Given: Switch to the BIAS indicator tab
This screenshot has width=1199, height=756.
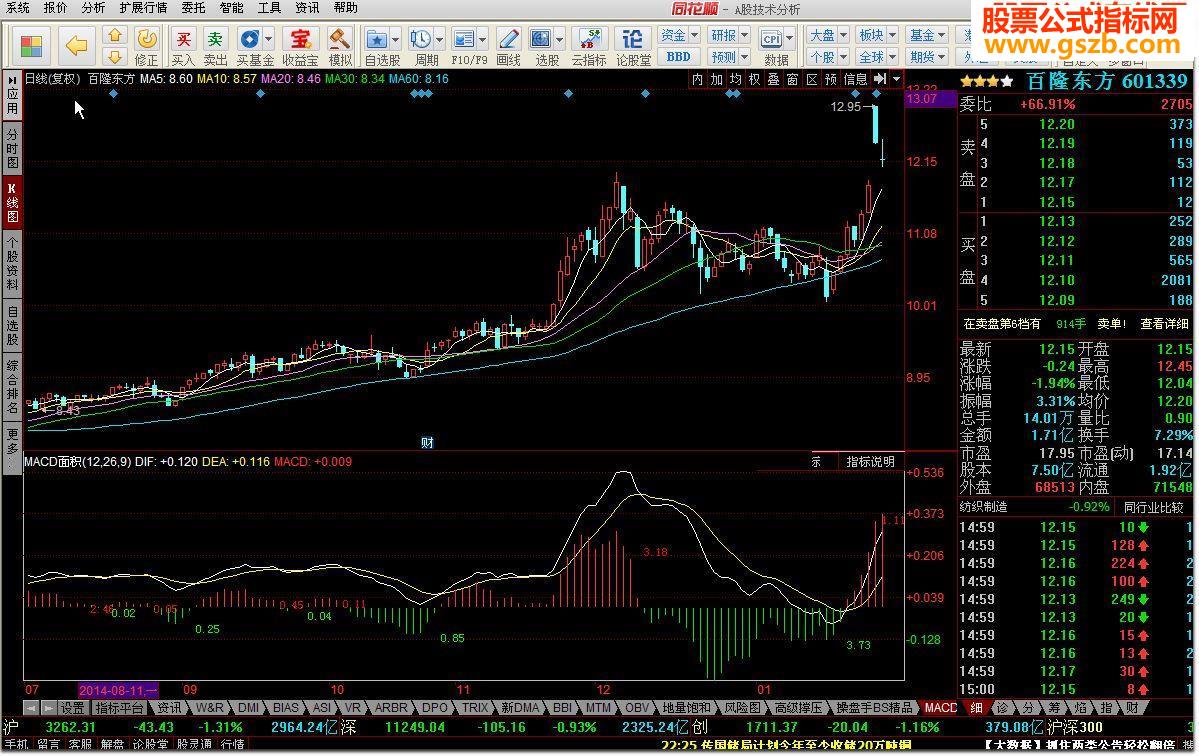Looking at the screenshot, I should [286, 708].
